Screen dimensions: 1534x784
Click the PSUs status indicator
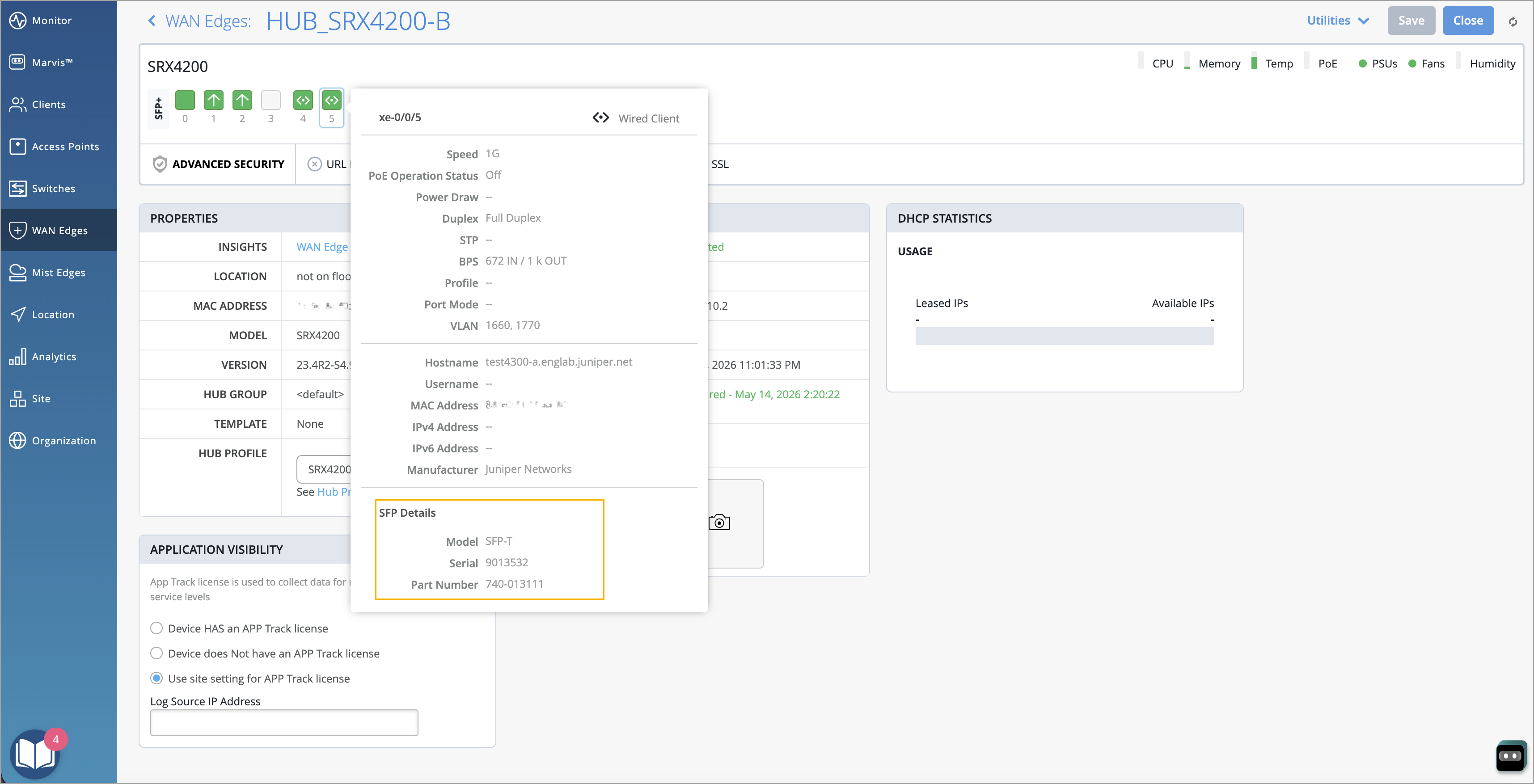coord(1378,63)
